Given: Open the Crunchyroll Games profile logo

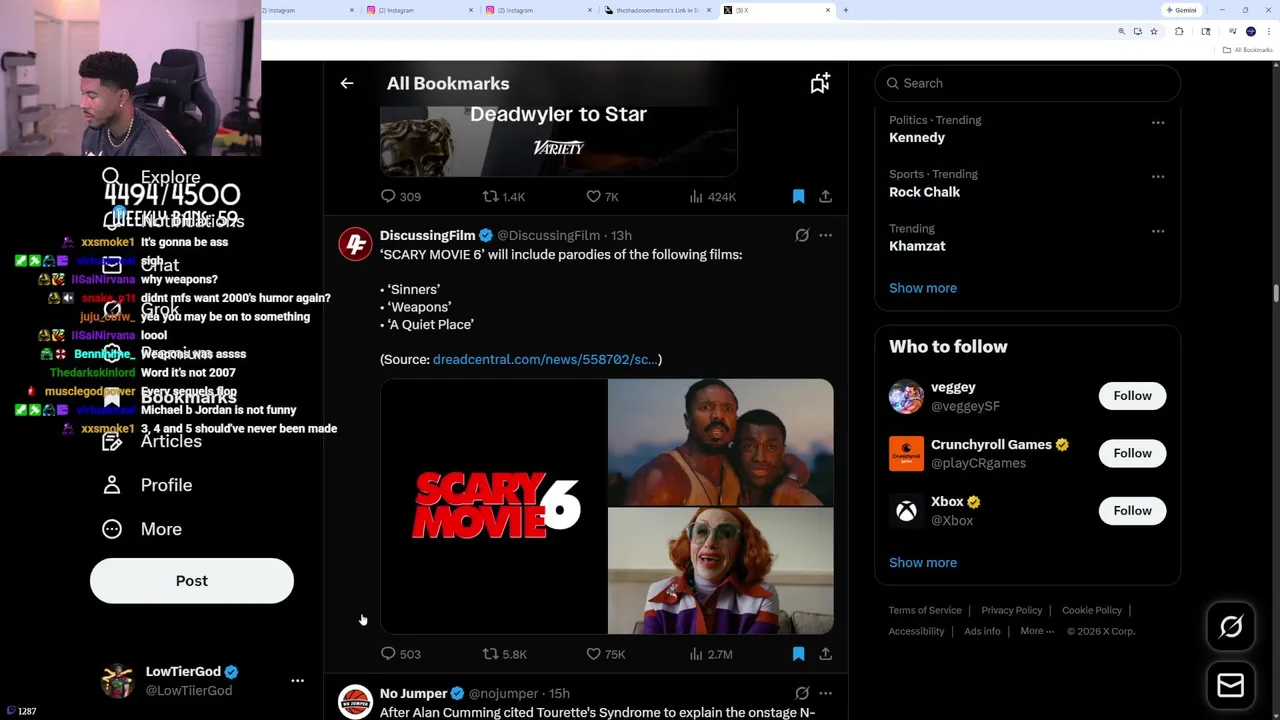Looking at the screenshot, I should (x=906, y=453).
